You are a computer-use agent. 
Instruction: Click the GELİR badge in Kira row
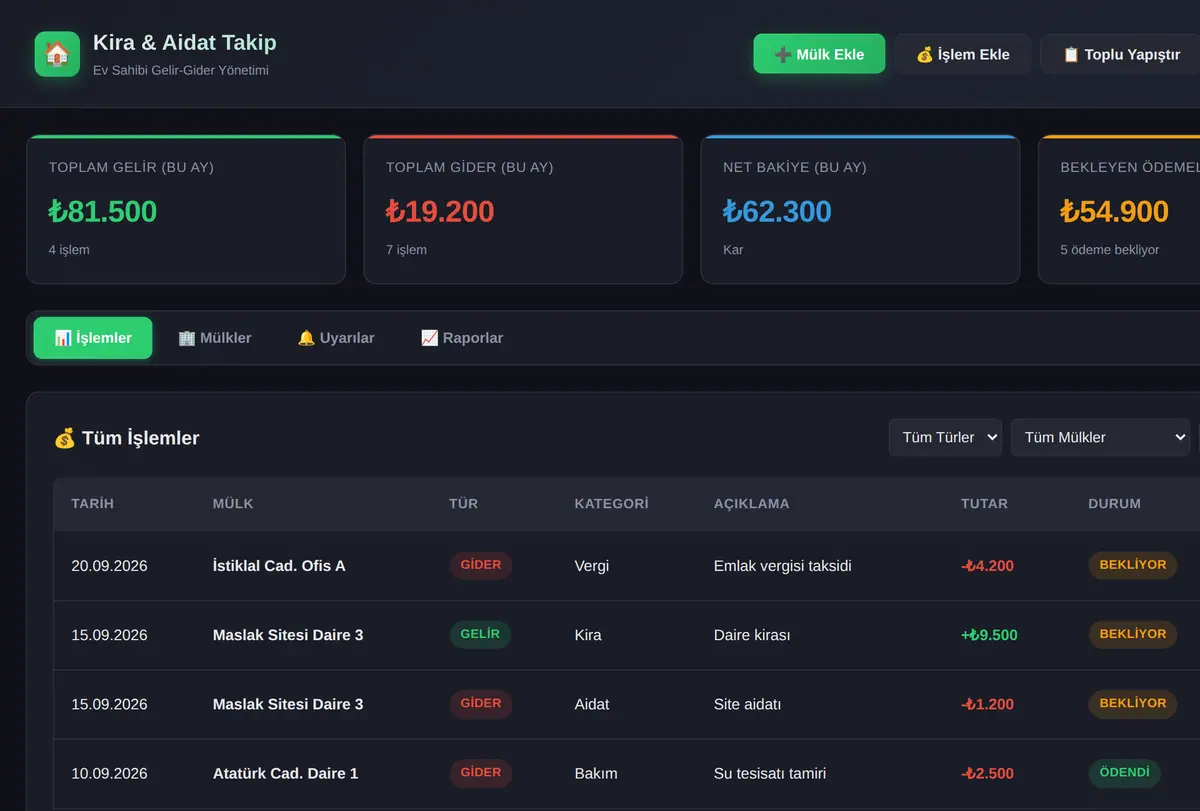coord(480,634)
